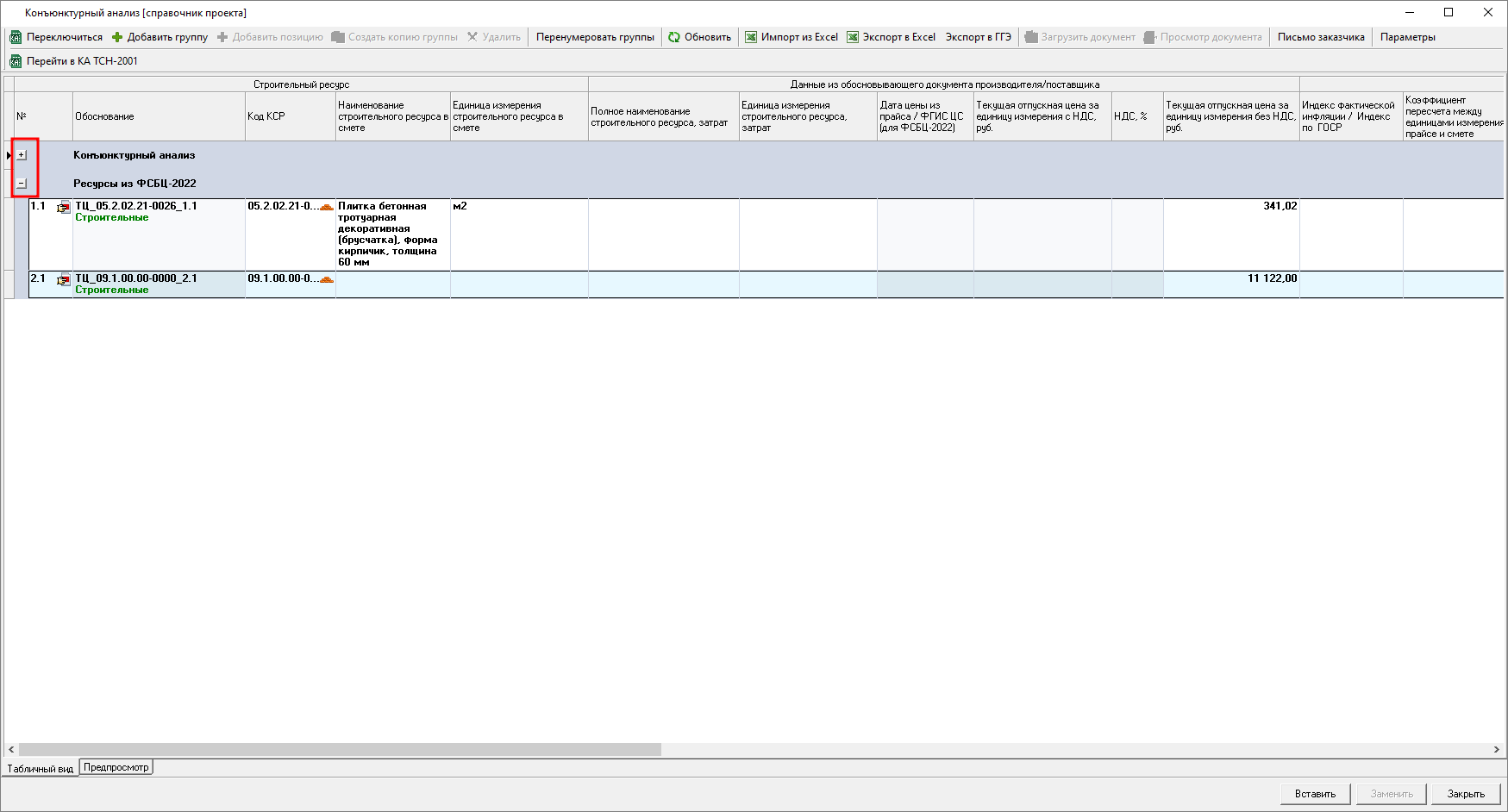
Task: Click the orange КСР code icon in row 2.1
Action: (x=326, y=279)
